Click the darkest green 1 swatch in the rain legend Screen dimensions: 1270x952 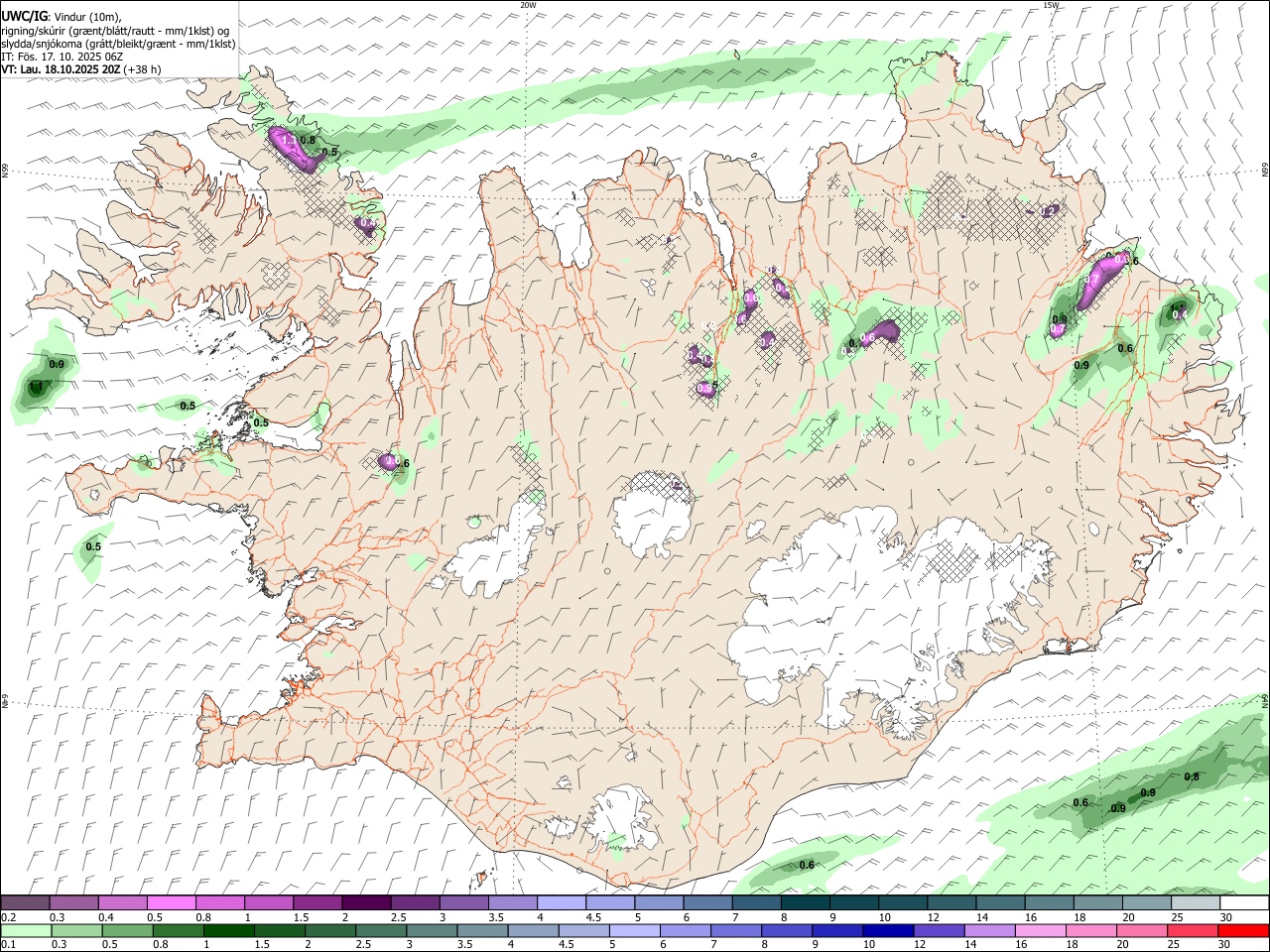228,930
